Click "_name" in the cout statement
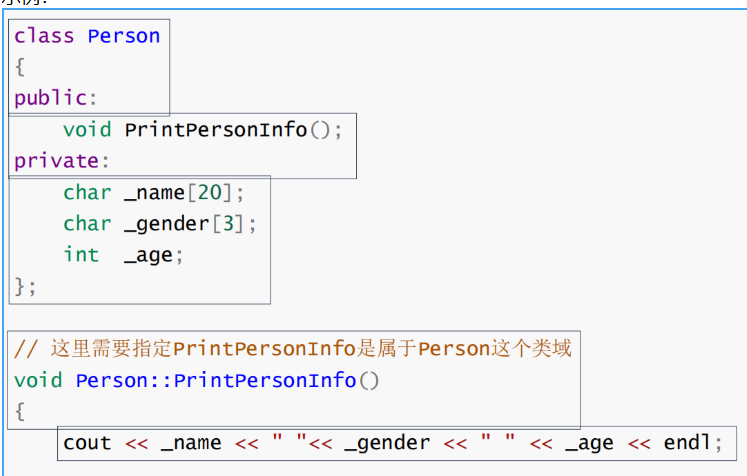The height and width of the screenshot is (476, 747). pyautogui.click(x=190, y=443)
